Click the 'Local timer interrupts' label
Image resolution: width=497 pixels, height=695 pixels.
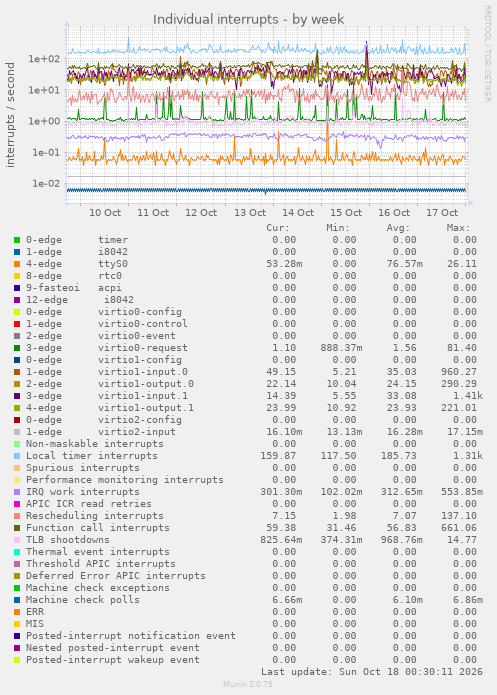[92, 456]
